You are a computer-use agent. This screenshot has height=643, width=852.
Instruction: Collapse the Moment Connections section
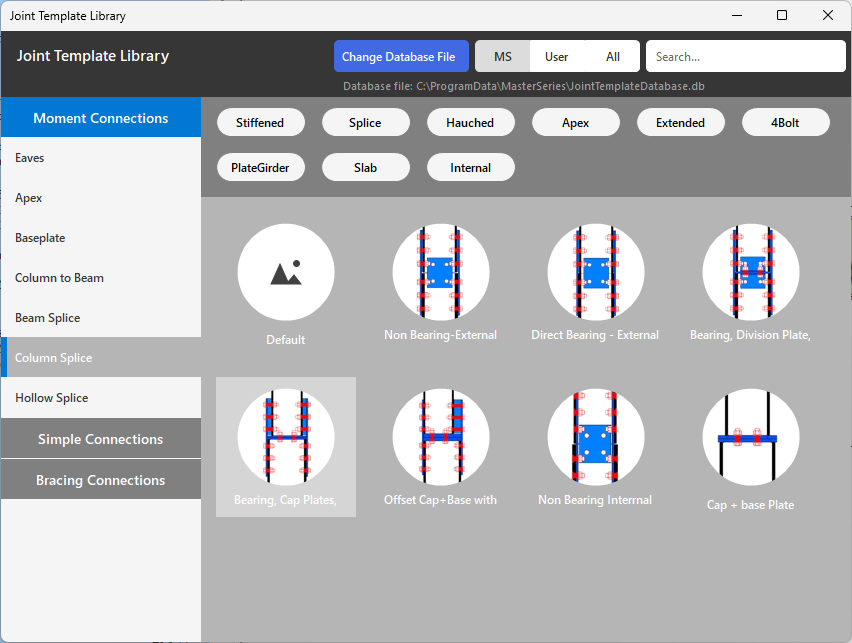pyautogui.click(x=100, y=118)
